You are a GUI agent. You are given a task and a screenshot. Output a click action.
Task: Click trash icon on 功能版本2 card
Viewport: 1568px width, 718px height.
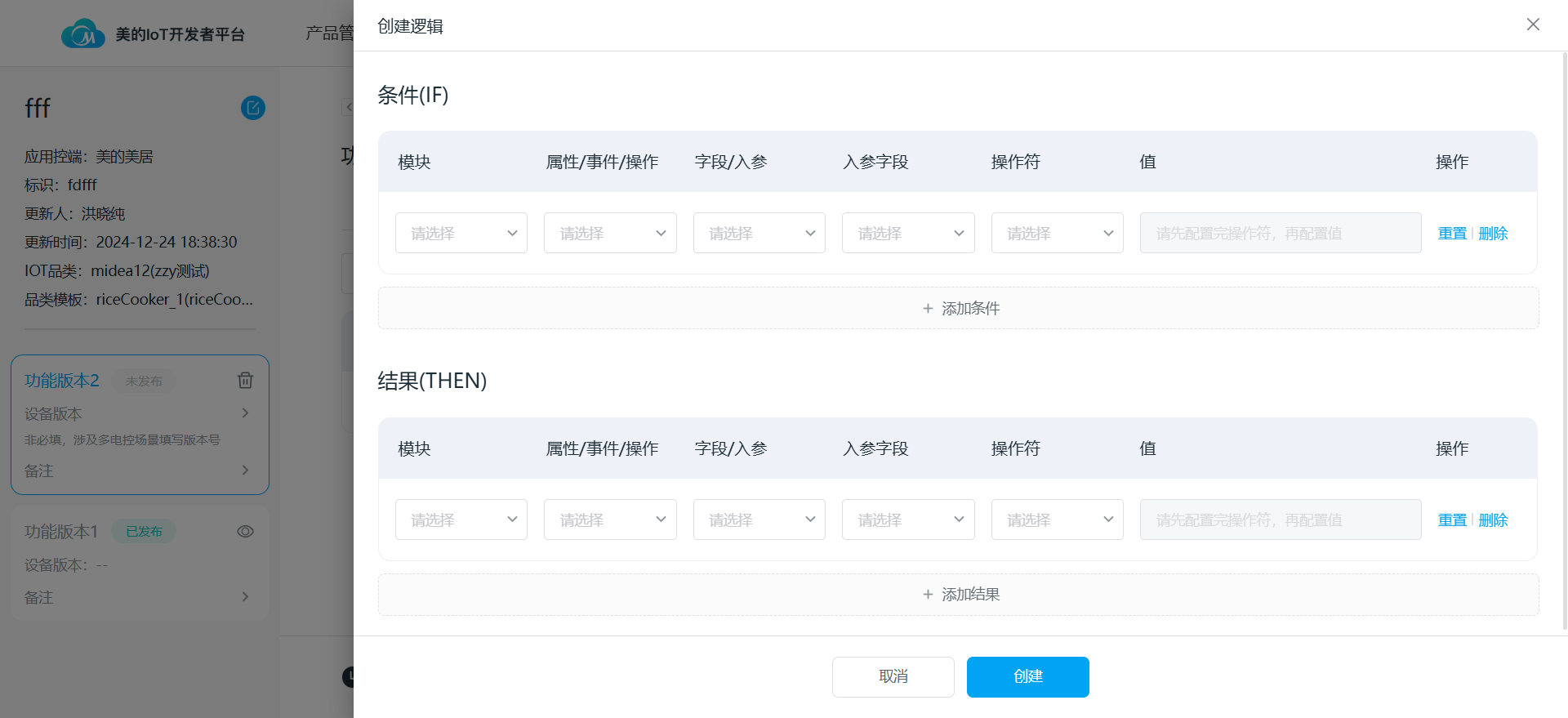pyautogui.click(x=245, y=381)
